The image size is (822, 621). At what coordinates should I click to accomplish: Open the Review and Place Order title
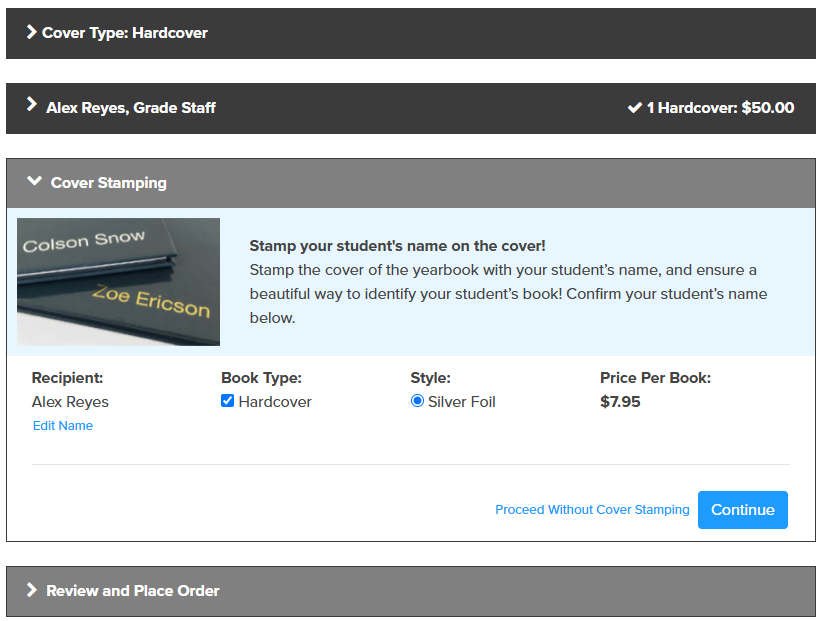tap(133, 591)
